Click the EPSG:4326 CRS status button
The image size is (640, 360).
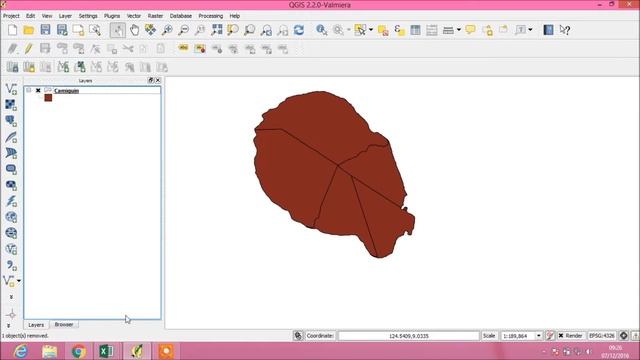[x=602, y=336]
